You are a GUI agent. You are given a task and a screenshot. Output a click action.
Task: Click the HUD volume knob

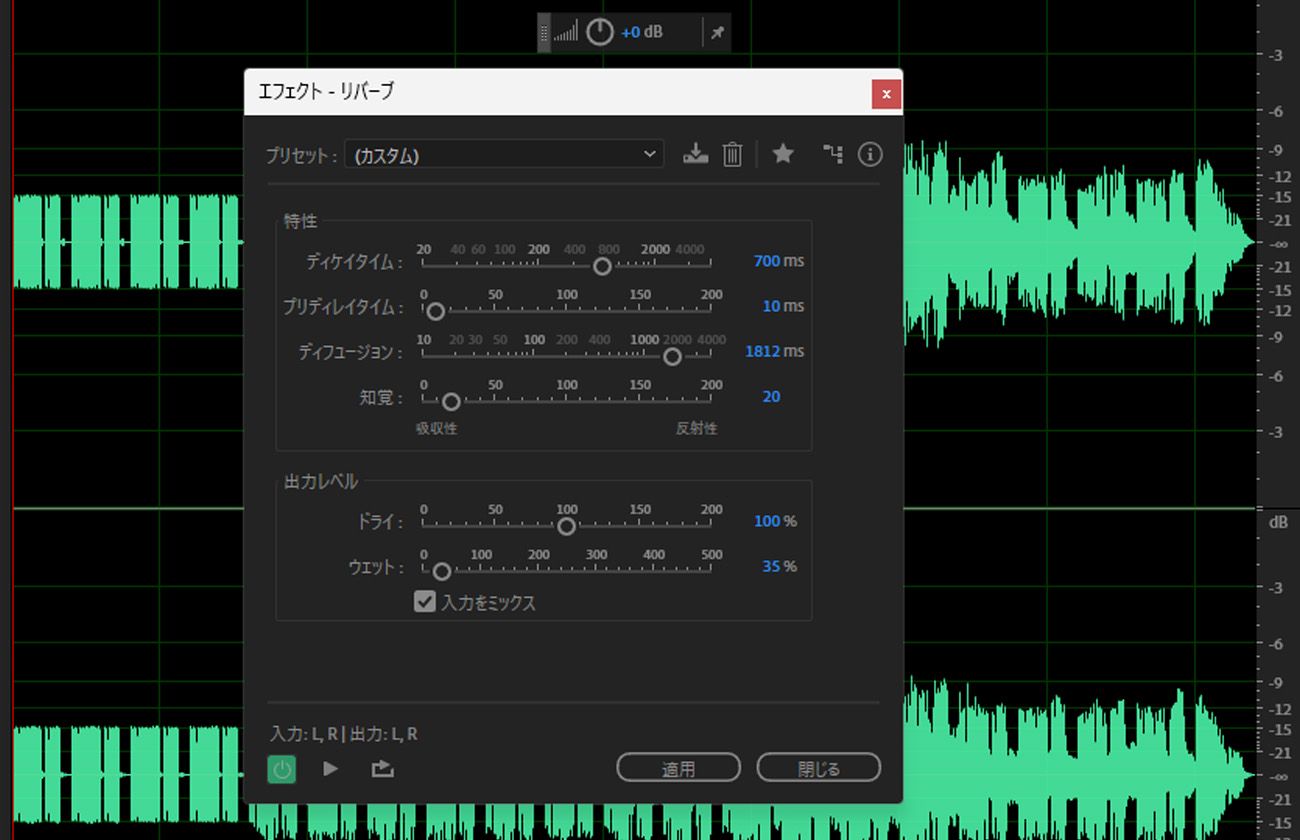[599, 32]
